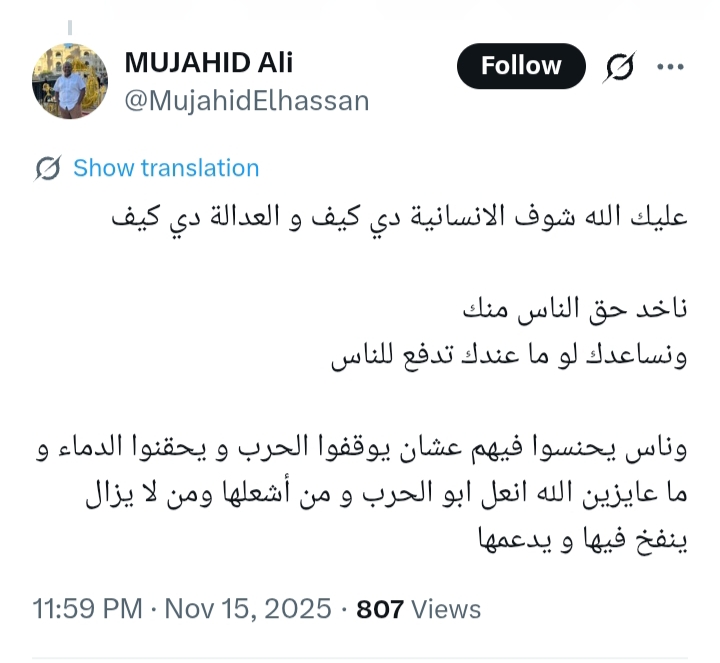Click the 11:59 PM timestamp
This screenshot has height=663, width=720.
coord(86,608)
